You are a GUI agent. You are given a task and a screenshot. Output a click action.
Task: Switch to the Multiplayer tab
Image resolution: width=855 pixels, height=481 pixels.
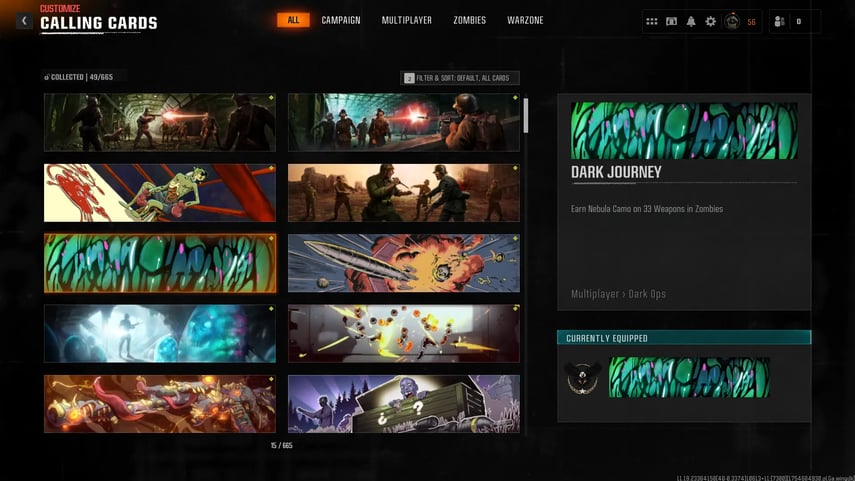406,20
